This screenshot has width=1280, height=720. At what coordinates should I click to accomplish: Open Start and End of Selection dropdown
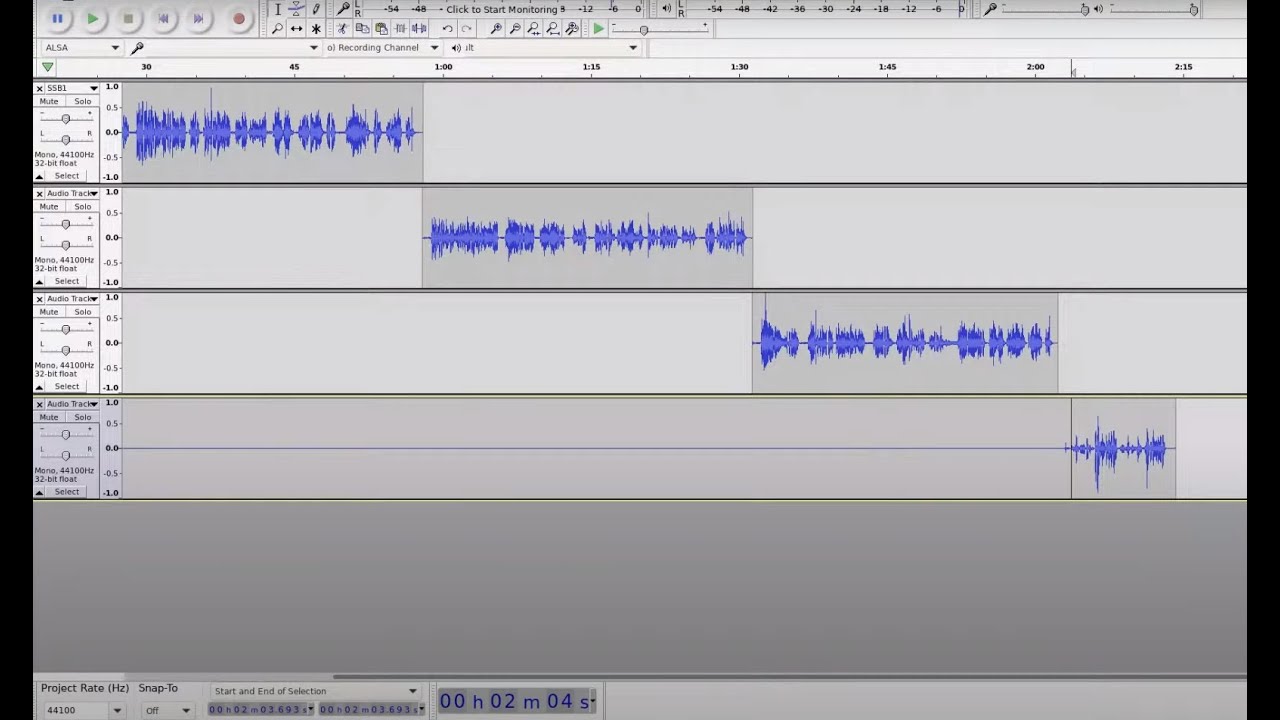[314, 691]
